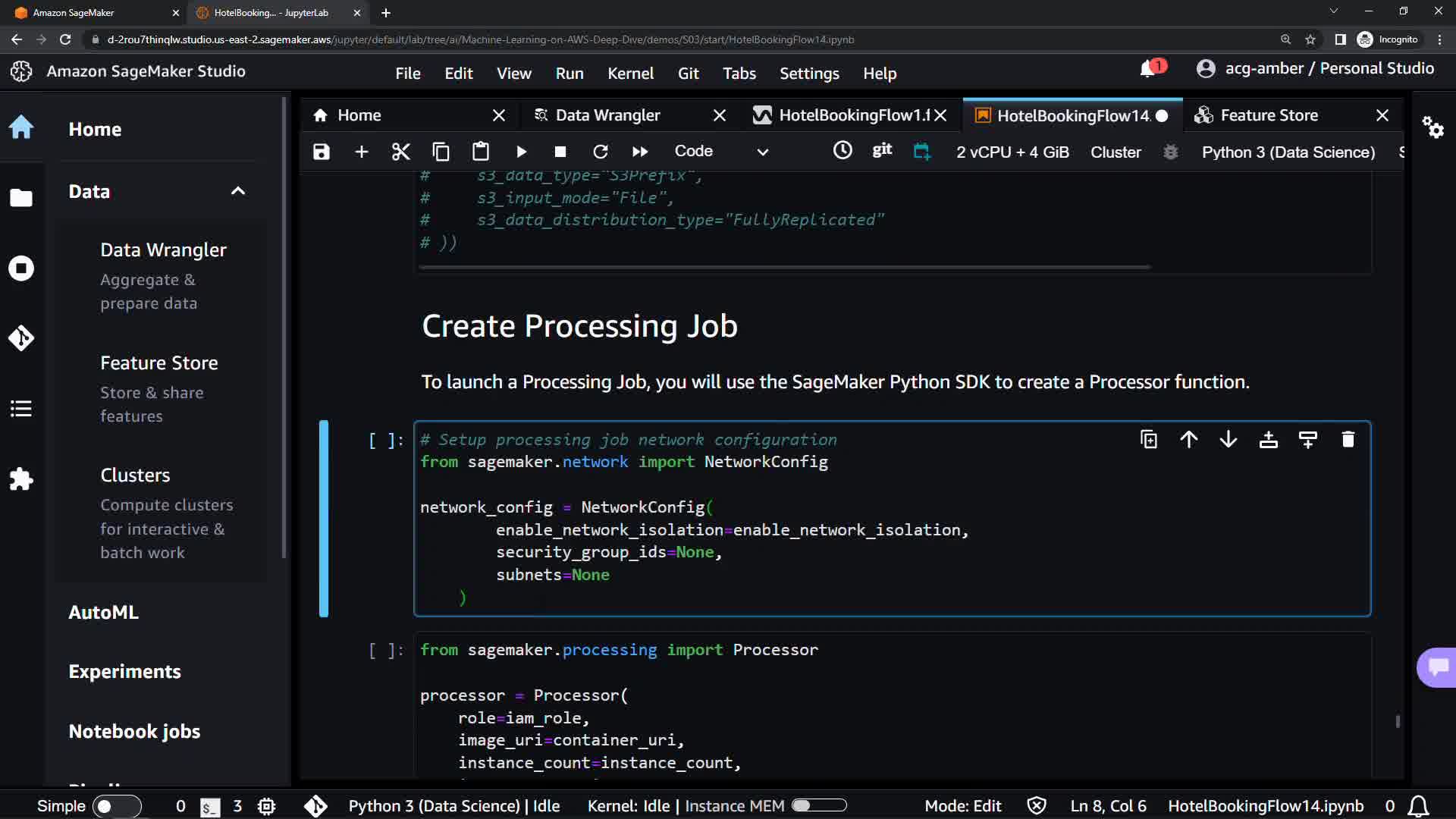The image size is (1456, 819).
Task: Restart kernel and run all cells
Action: point(640,152)
